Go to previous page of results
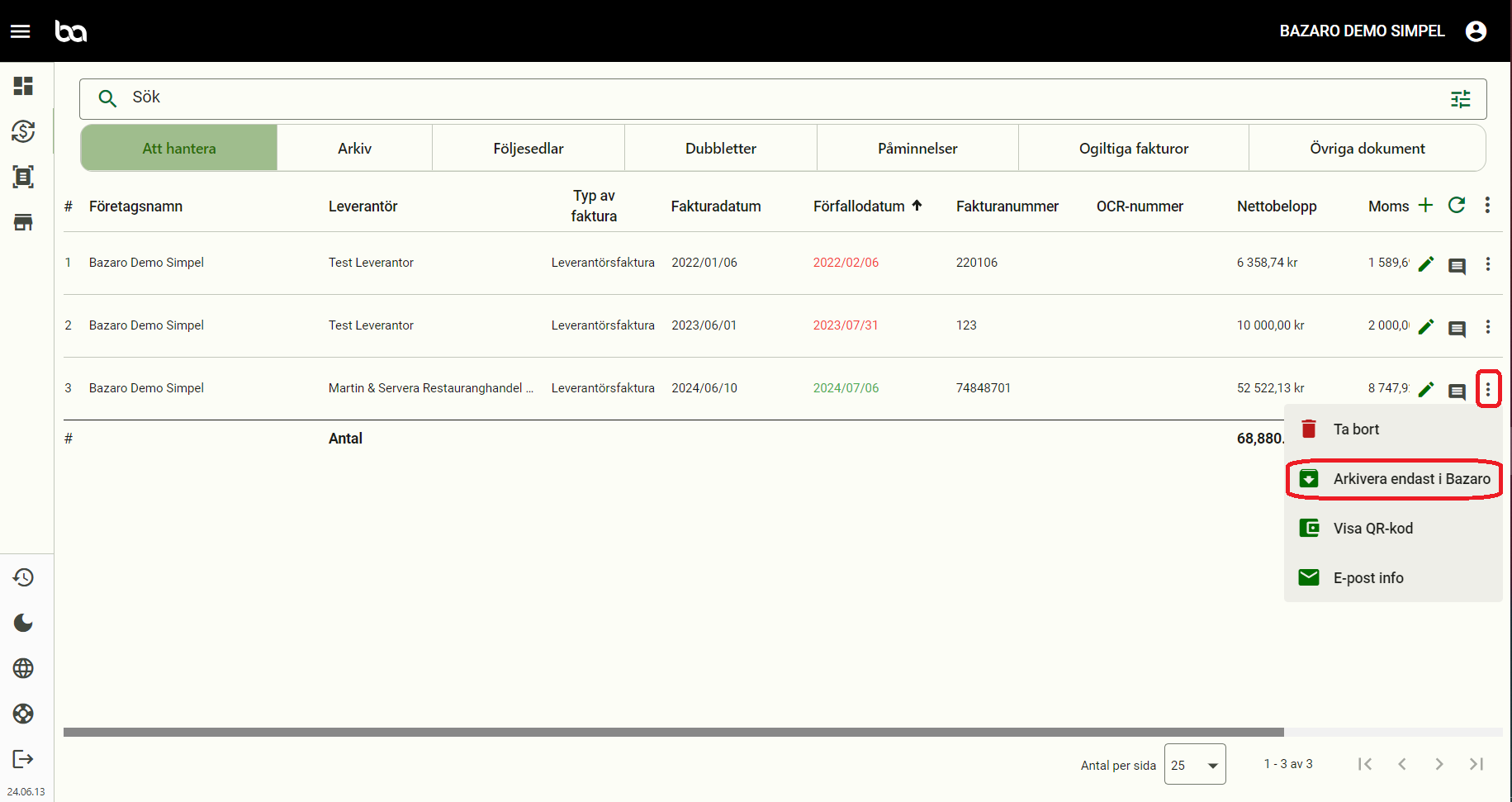The image size is (1512, 802). (x=1402, y=764)
